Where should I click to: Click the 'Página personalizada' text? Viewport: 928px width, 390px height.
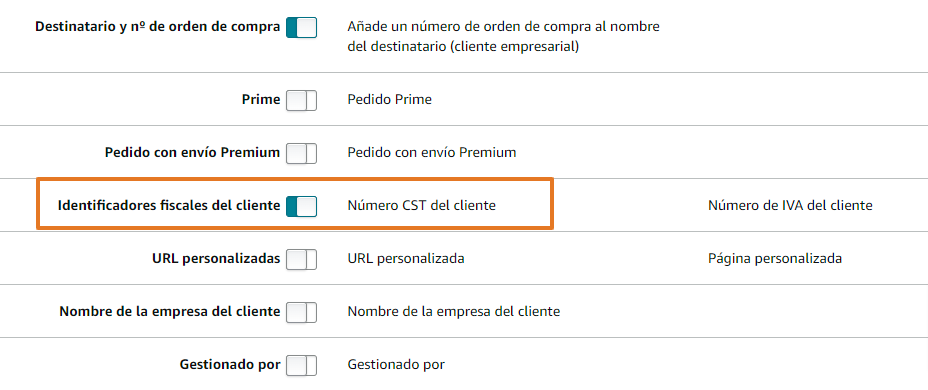775,259
